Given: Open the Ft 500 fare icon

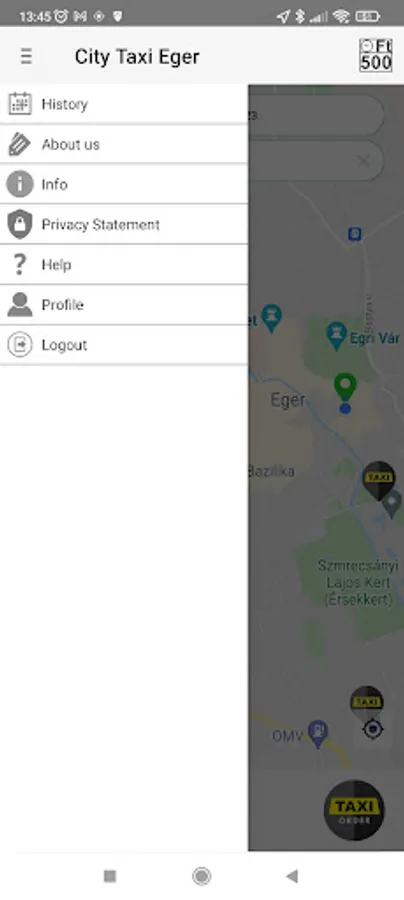Looking at the screenshot, I should 376,55.
